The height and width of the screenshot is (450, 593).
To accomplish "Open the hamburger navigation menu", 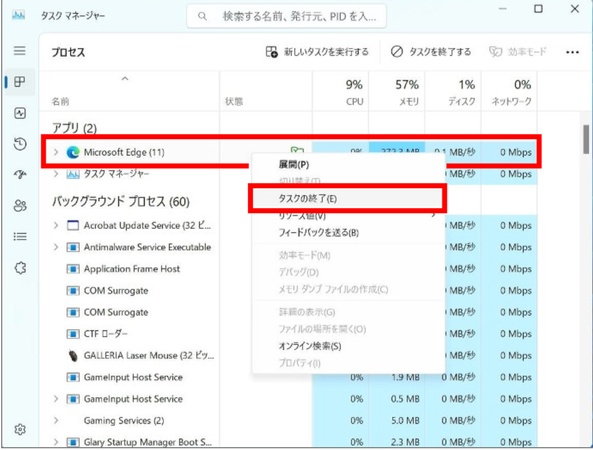I will pyautogui.click(x=20, y=51).
